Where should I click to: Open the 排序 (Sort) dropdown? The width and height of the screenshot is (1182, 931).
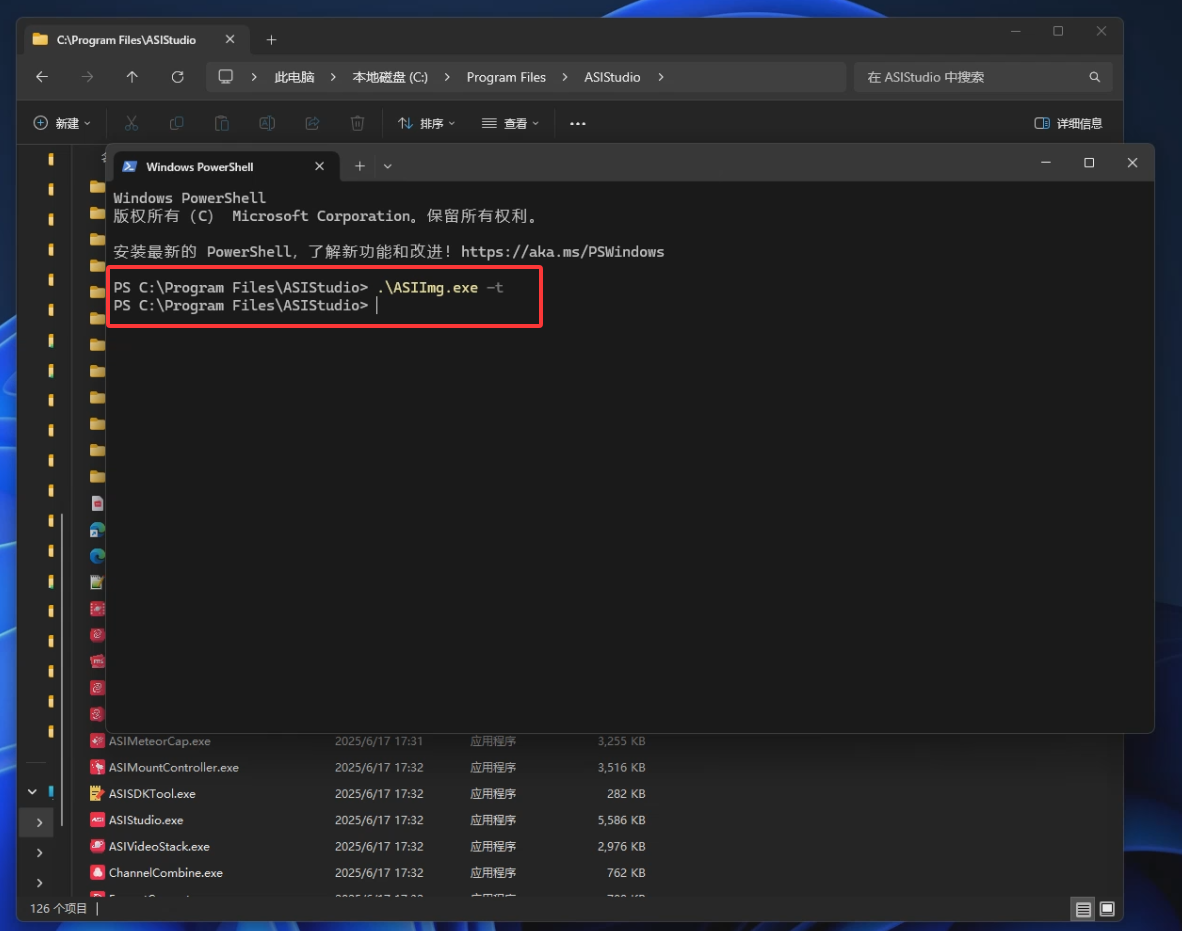click(427, 123)
